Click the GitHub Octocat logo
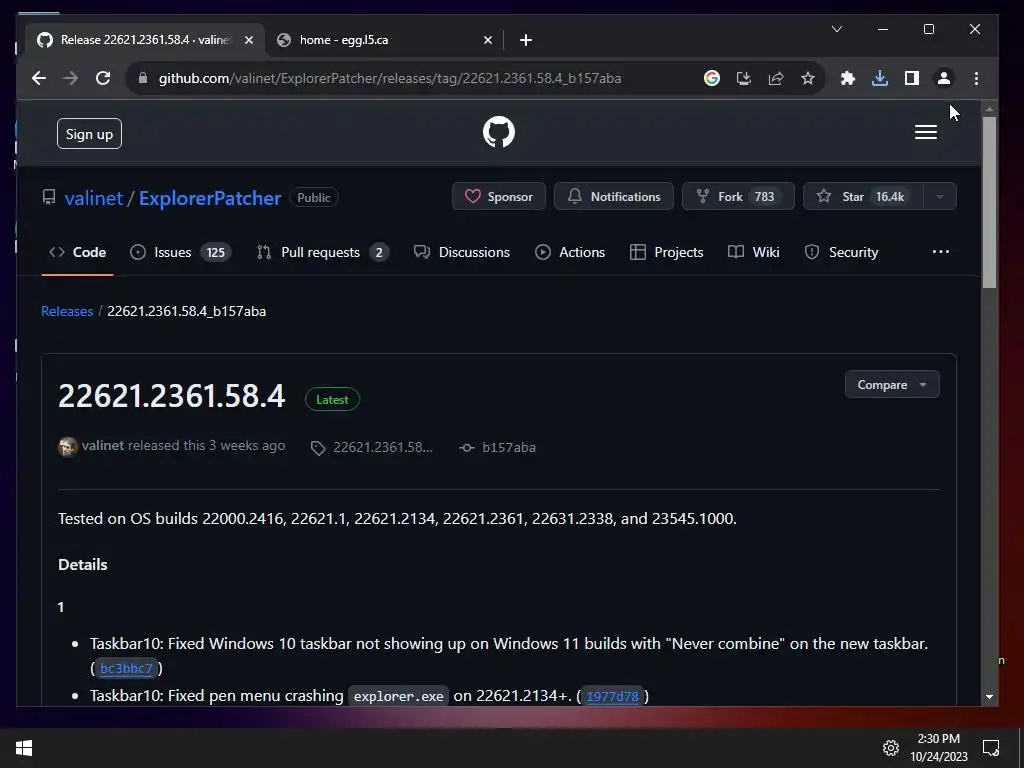1024x768 pixels. [499, 133]
